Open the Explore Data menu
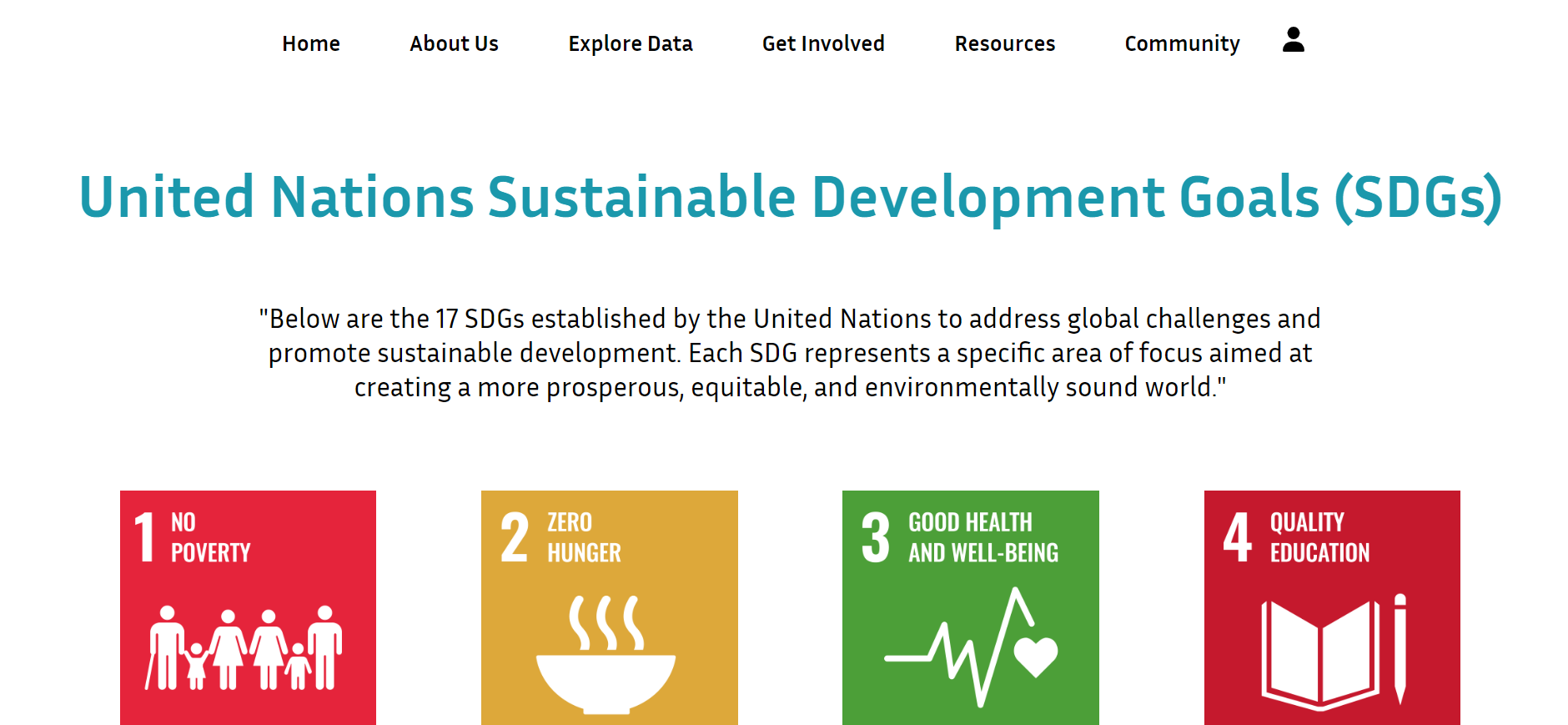1568x725 pixels. (631, 43)
